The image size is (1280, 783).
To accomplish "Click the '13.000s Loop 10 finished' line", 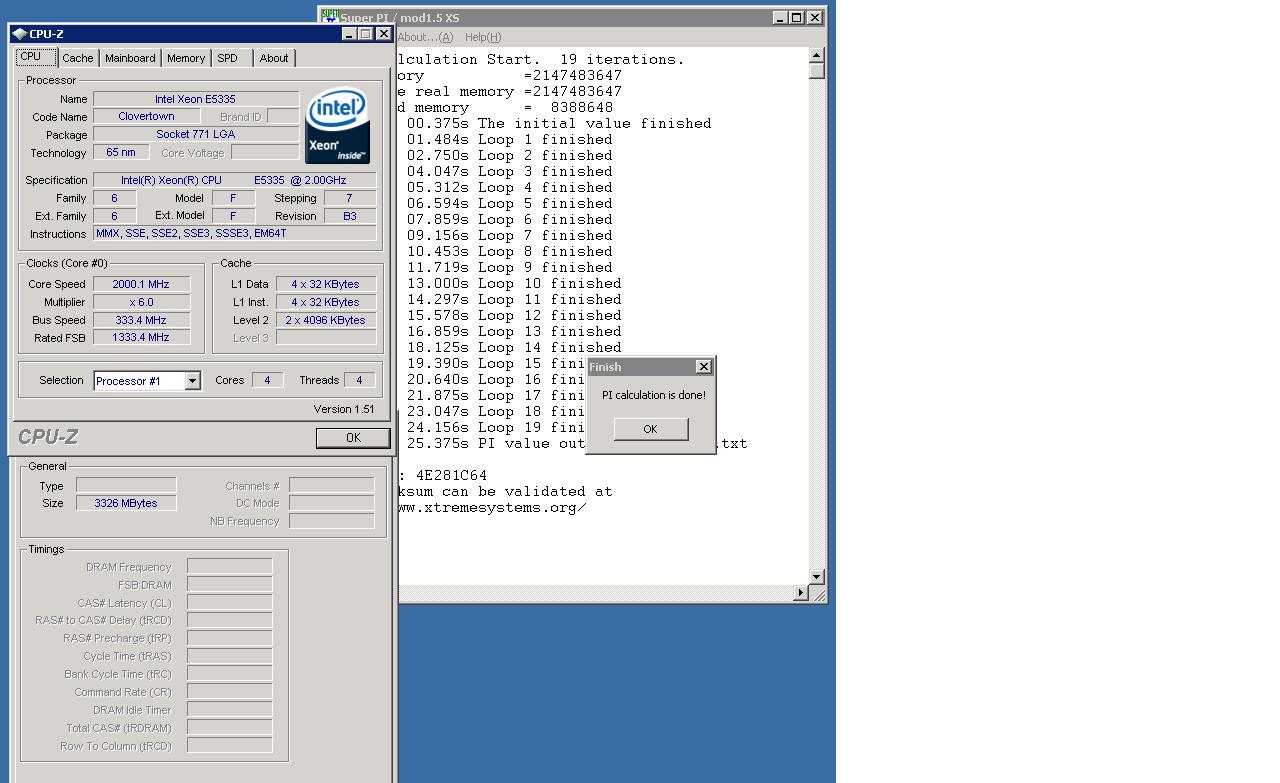I will (514, 283).
